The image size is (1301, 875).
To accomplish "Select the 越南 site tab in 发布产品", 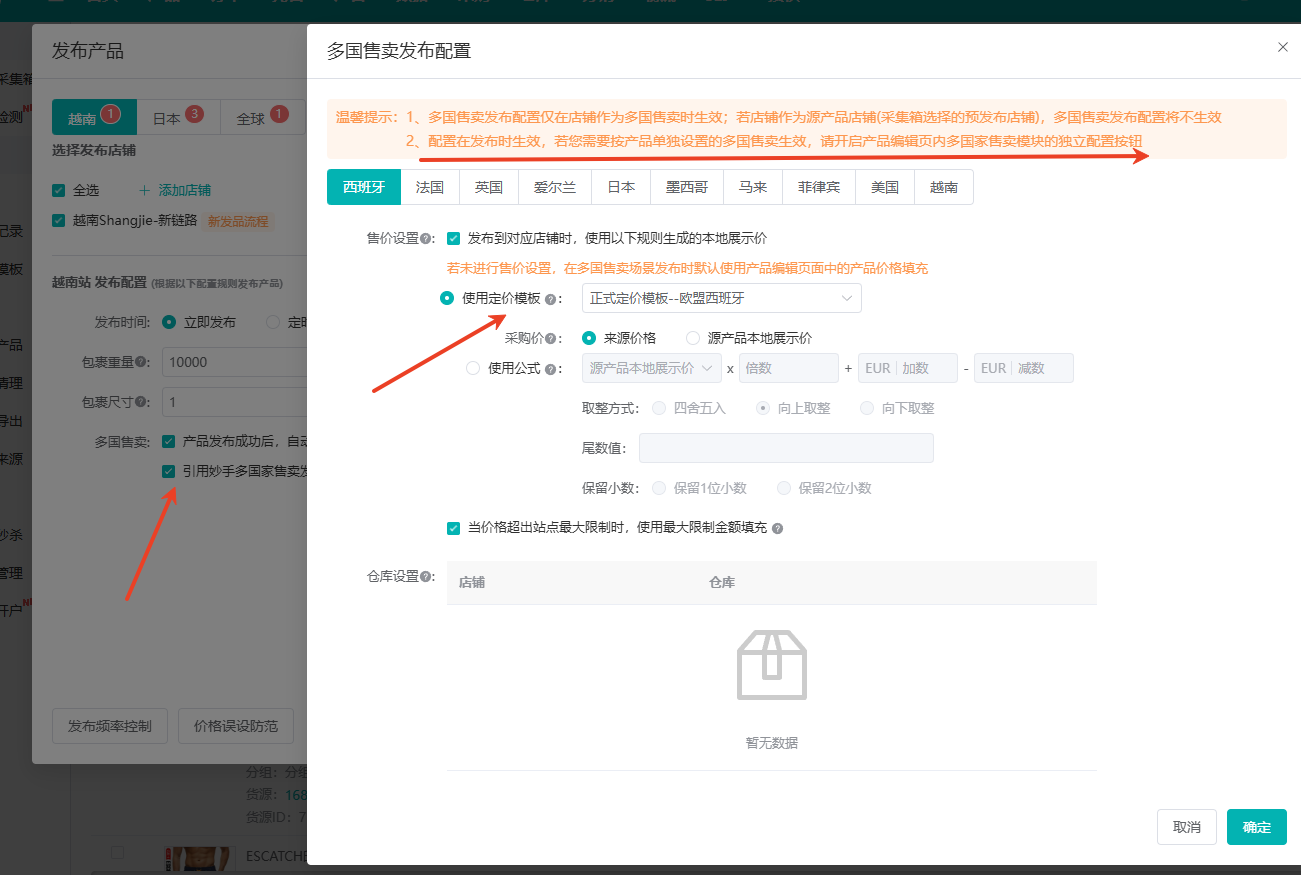I will 94,117.
